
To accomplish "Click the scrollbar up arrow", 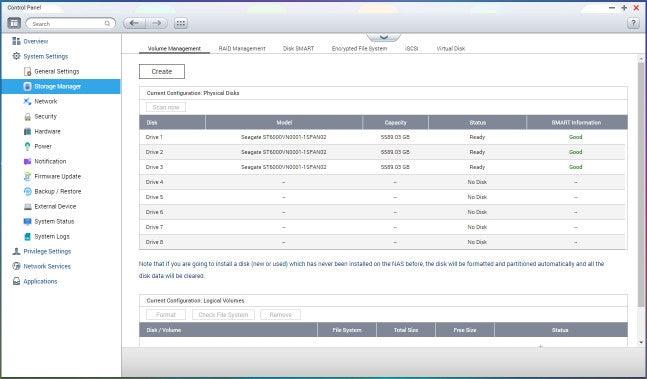I will (x=641, y=59).
